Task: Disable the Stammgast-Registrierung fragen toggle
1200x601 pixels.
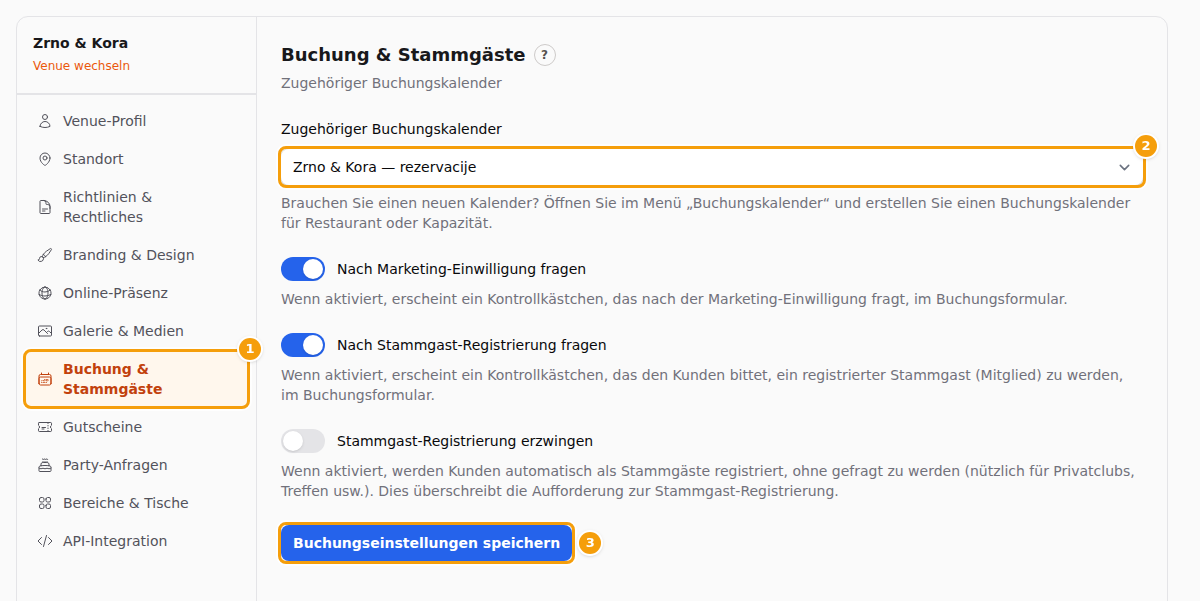Action: tap(303, 345)
